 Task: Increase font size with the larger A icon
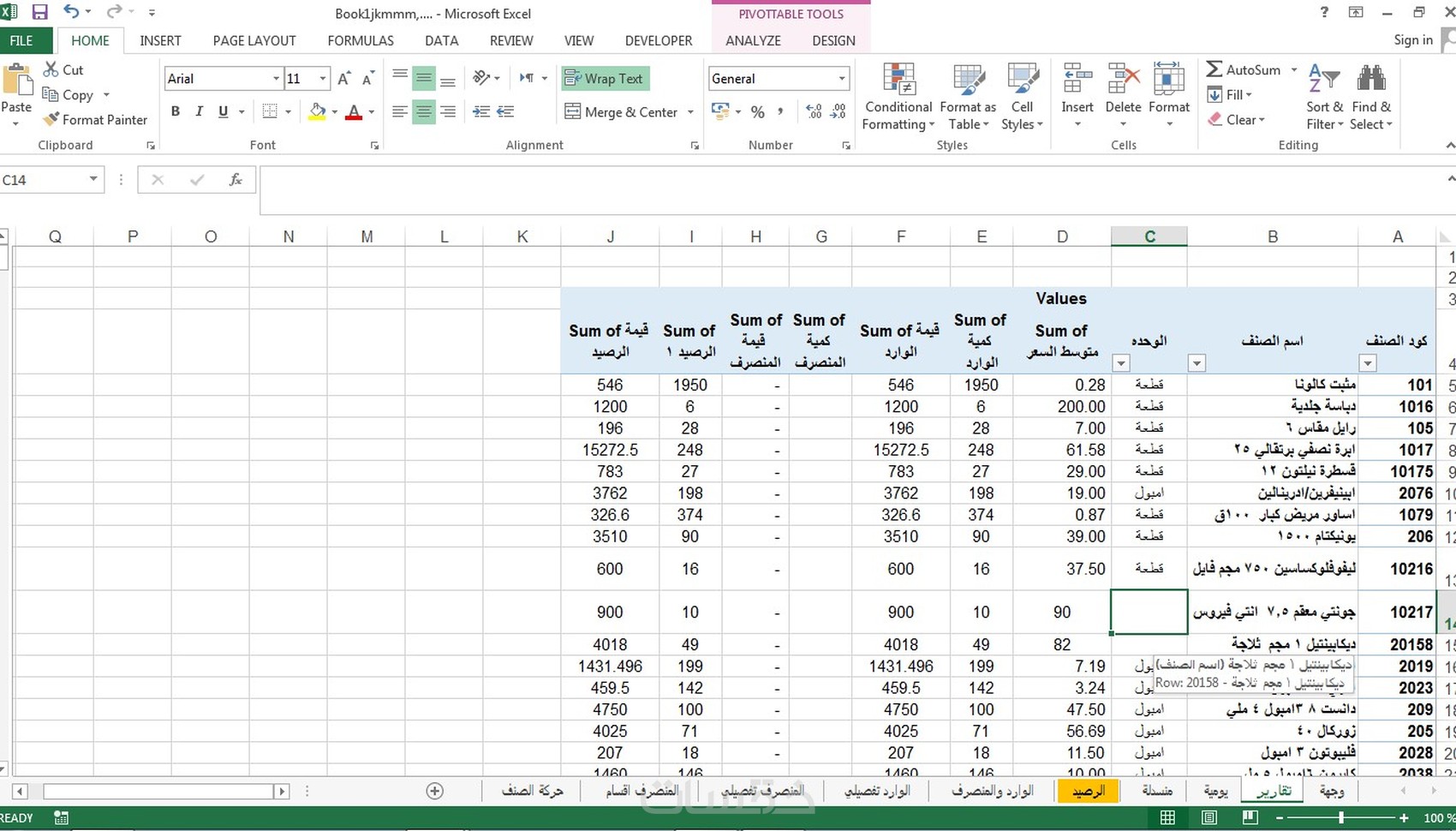pos(343,79)
